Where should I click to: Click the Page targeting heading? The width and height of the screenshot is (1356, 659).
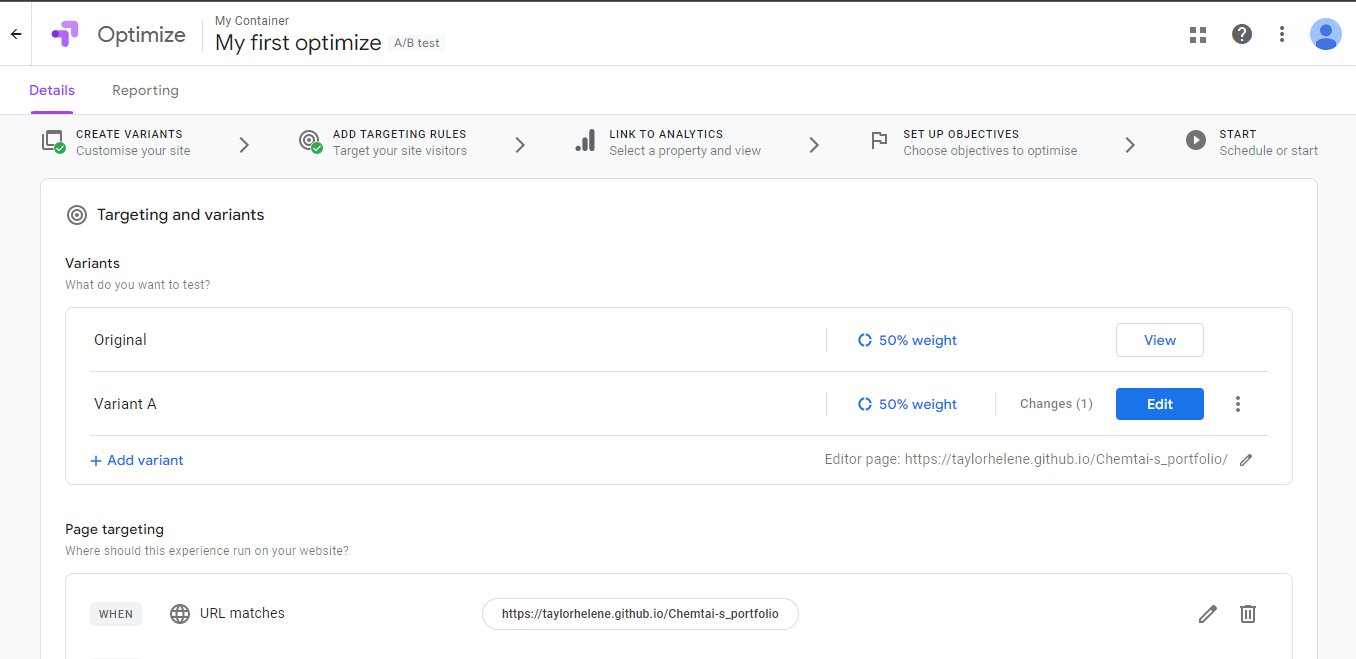114,529
